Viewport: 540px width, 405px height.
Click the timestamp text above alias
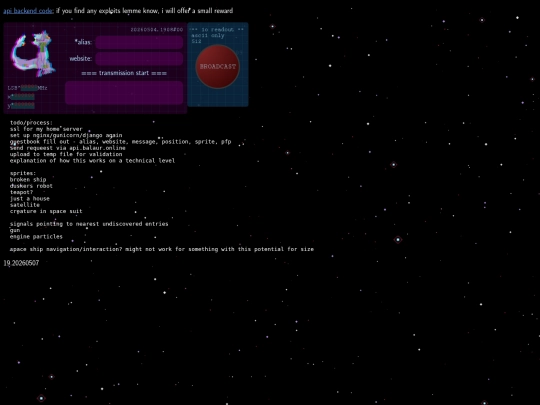point(157,30)
